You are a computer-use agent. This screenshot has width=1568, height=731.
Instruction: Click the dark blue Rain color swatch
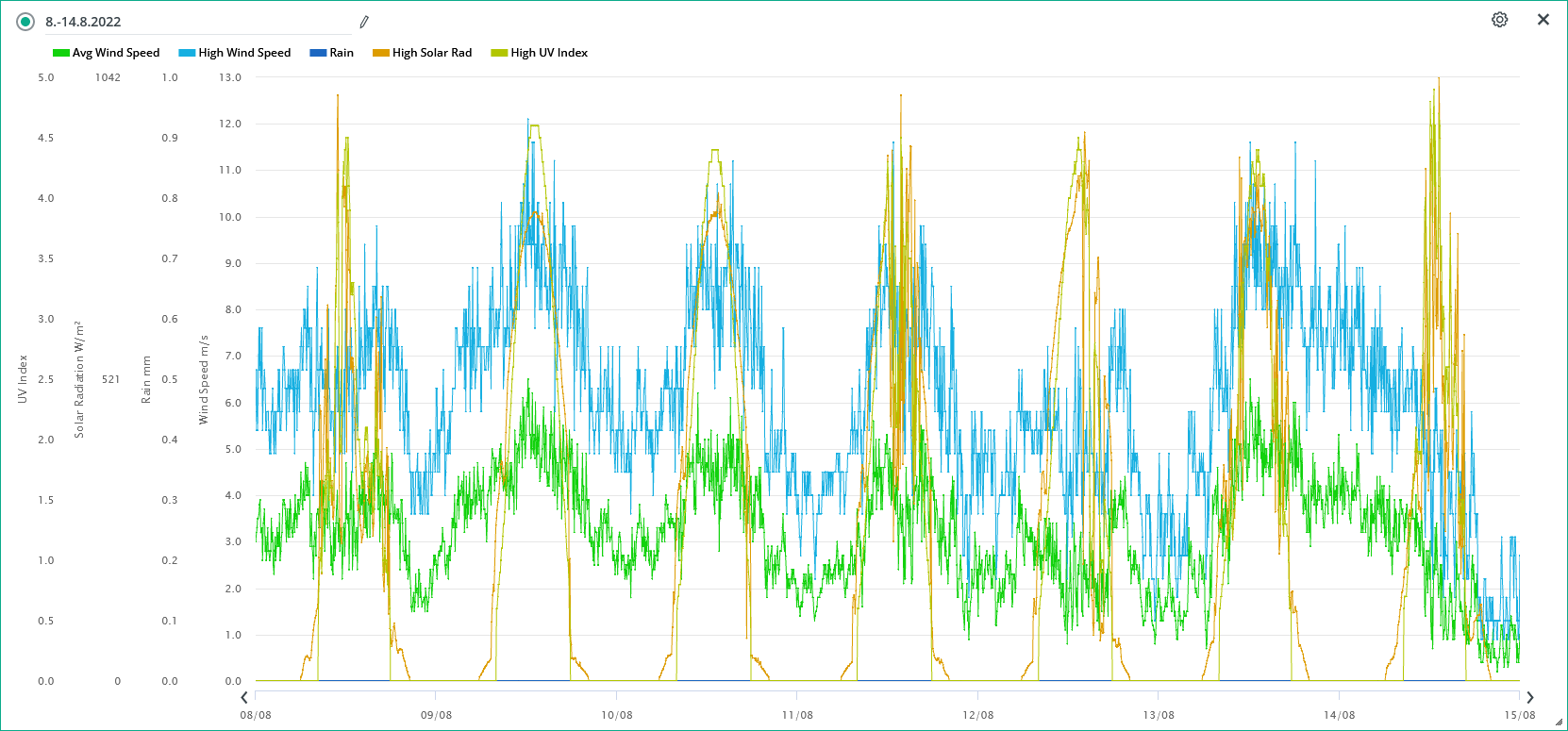318,53
